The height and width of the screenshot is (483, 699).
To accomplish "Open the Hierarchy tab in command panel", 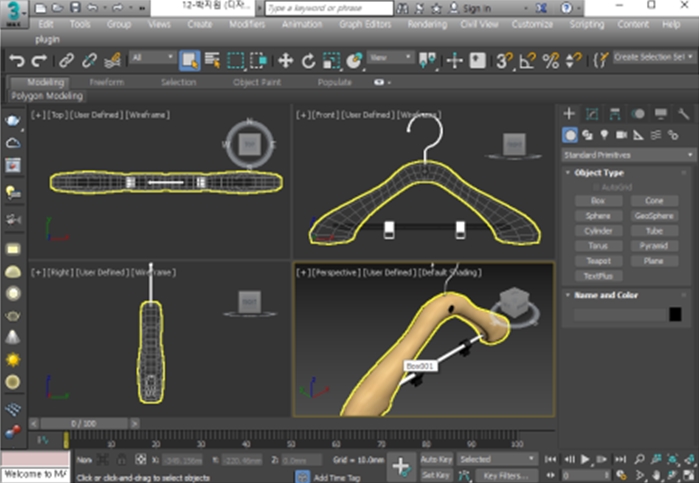I will (x=614, y=114).
